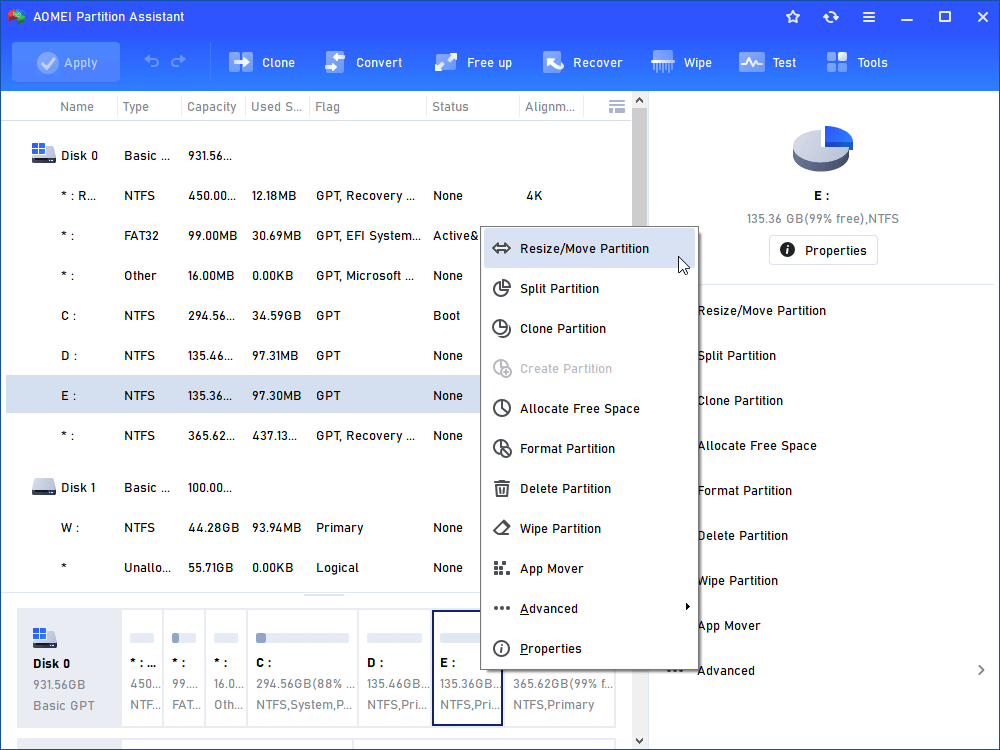
Task: Click the Properties button under E: drive
Action: pos(823,250)
